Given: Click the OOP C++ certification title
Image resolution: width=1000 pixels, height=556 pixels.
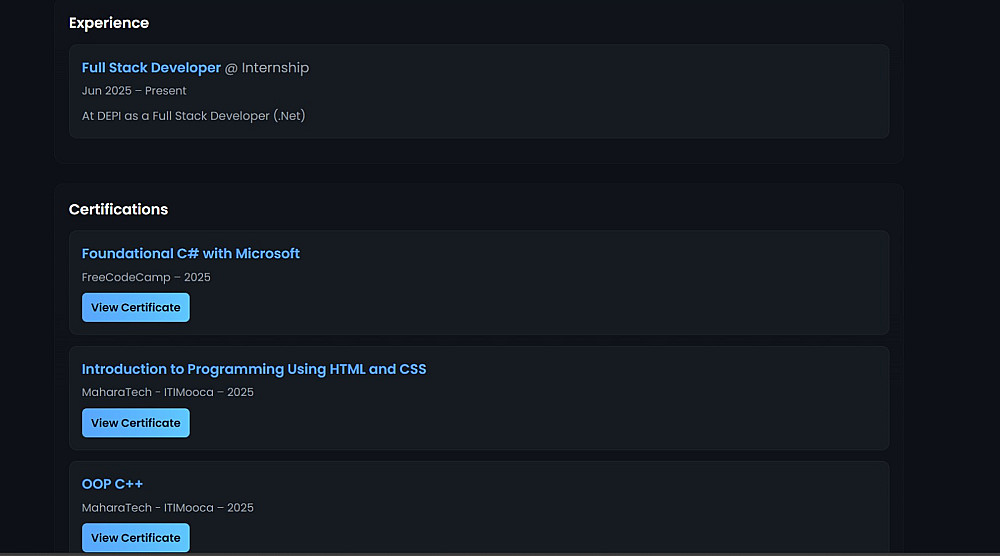Looking at the screenshot, I should (112, 484).
